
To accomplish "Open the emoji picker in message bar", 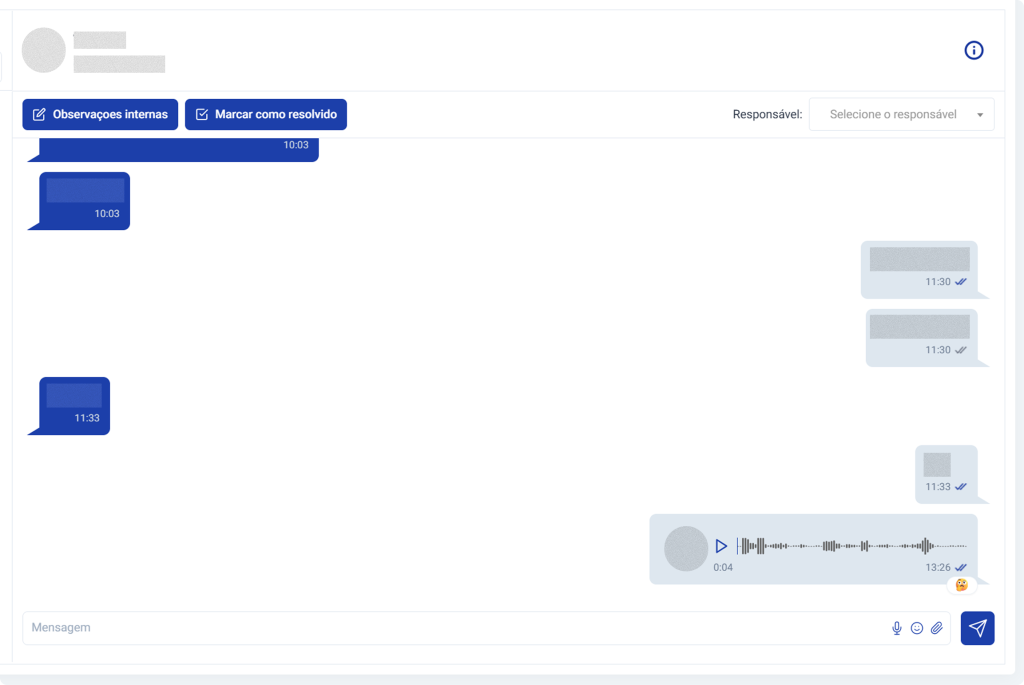I will tap(916, 628).
